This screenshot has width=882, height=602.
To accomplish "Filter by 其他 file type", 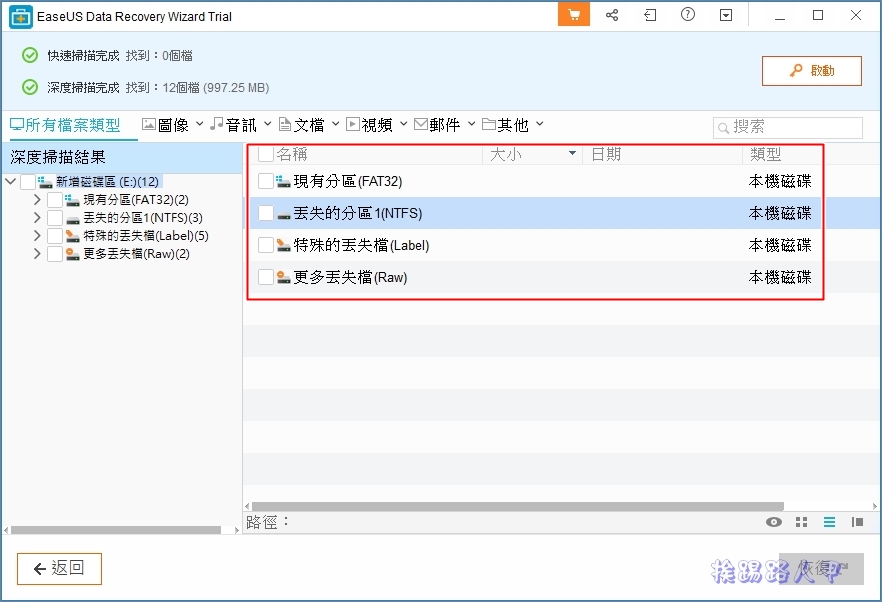I will [505, 125].
